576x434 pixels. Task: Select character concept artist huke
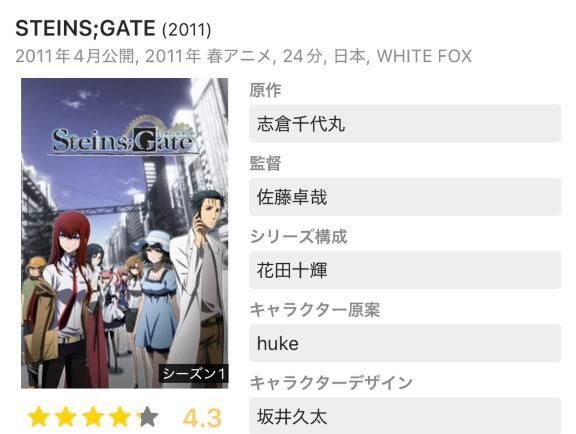point(405,343)
